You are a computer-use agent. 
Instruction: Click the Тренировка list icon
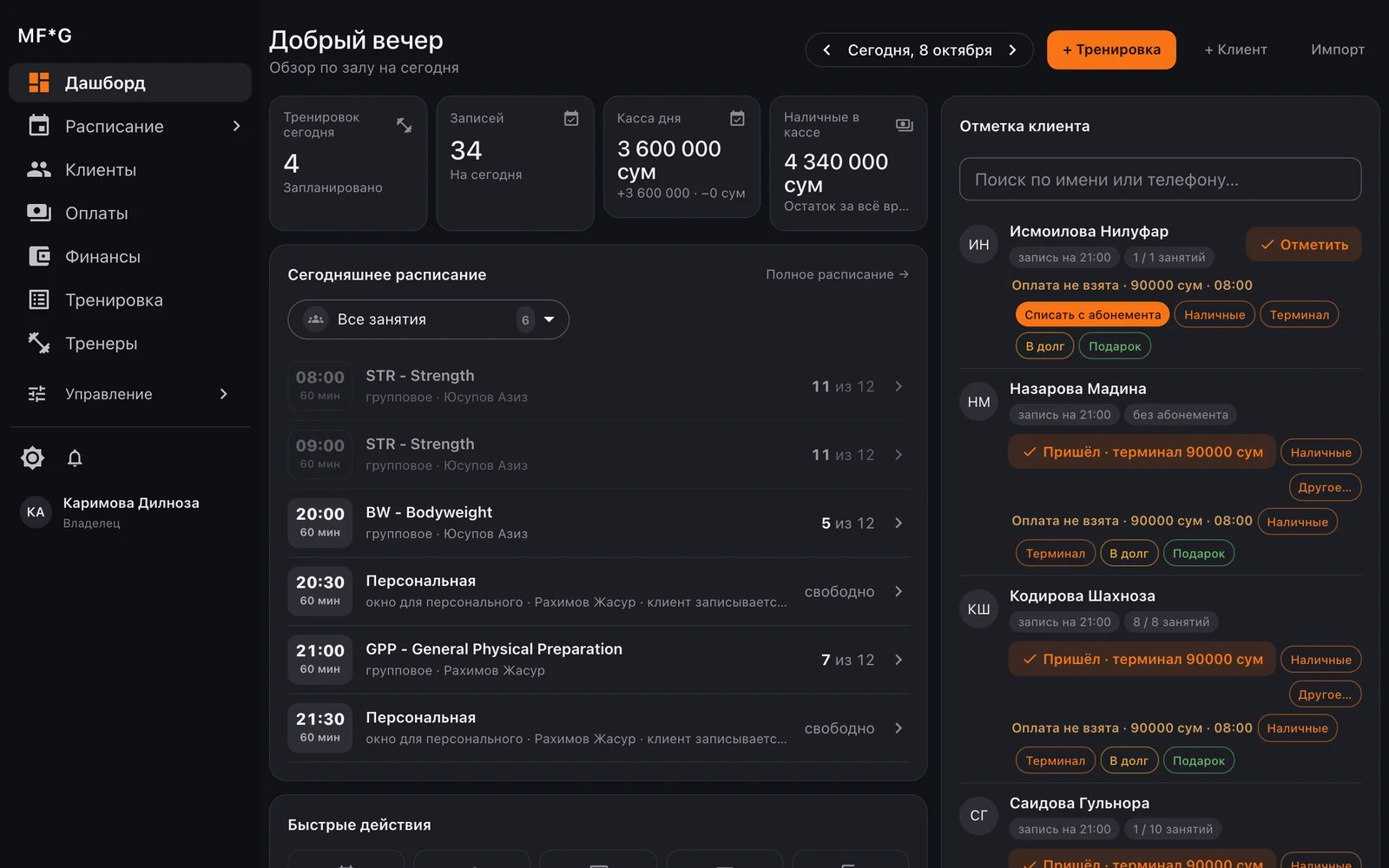click(39, 299)
